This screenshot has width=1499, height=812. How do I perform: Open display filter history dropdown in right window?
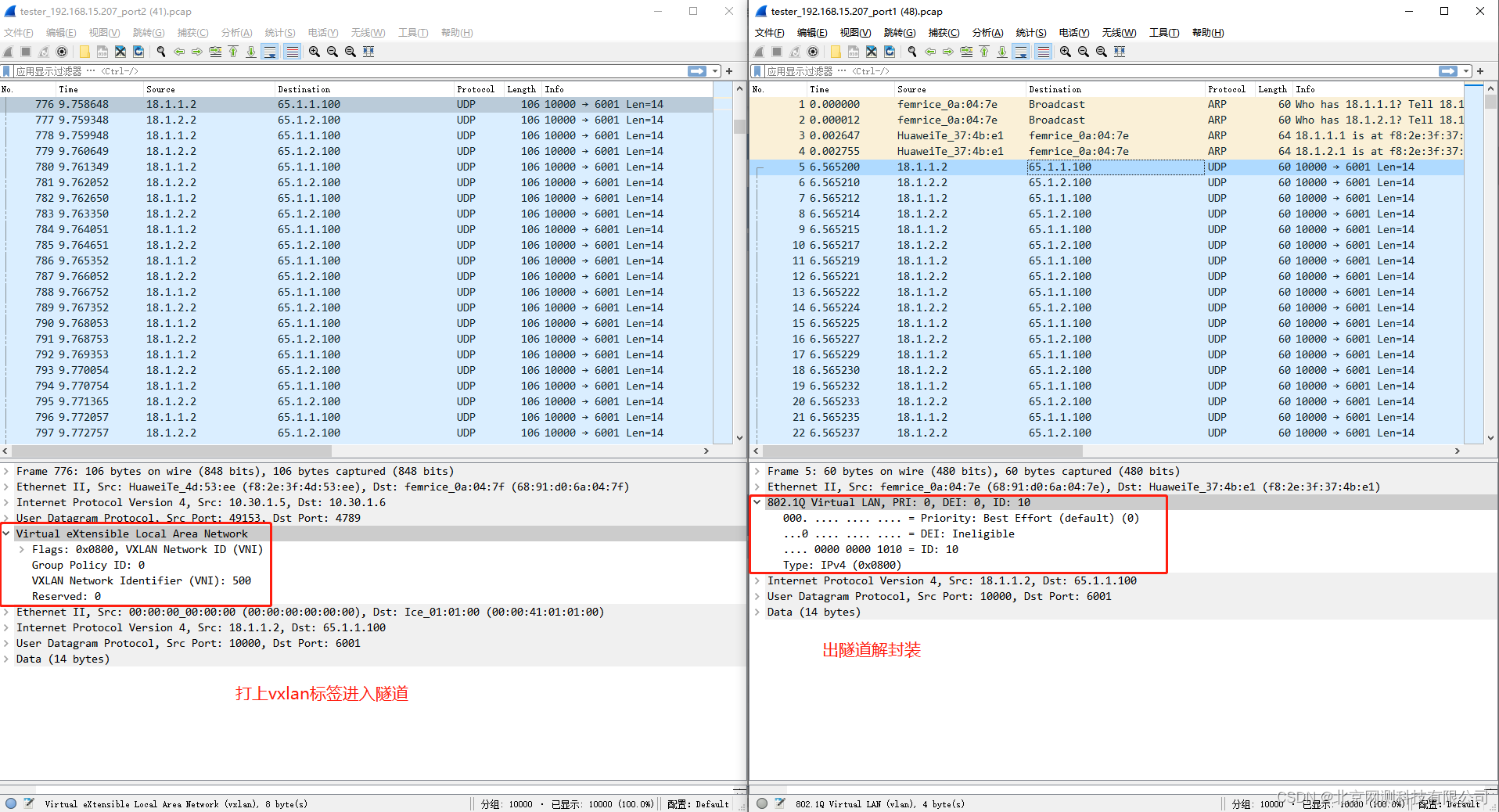(1466, 71)
